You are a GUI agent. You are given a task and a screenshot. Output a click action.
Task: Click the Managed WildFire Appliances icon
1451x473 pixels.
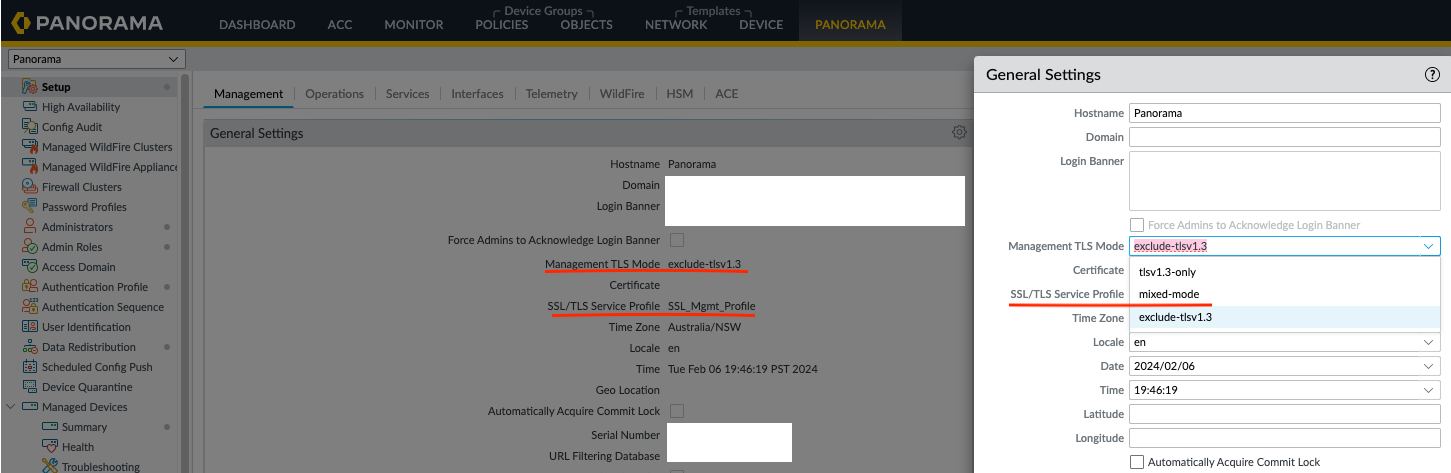(x=30, y=167)
